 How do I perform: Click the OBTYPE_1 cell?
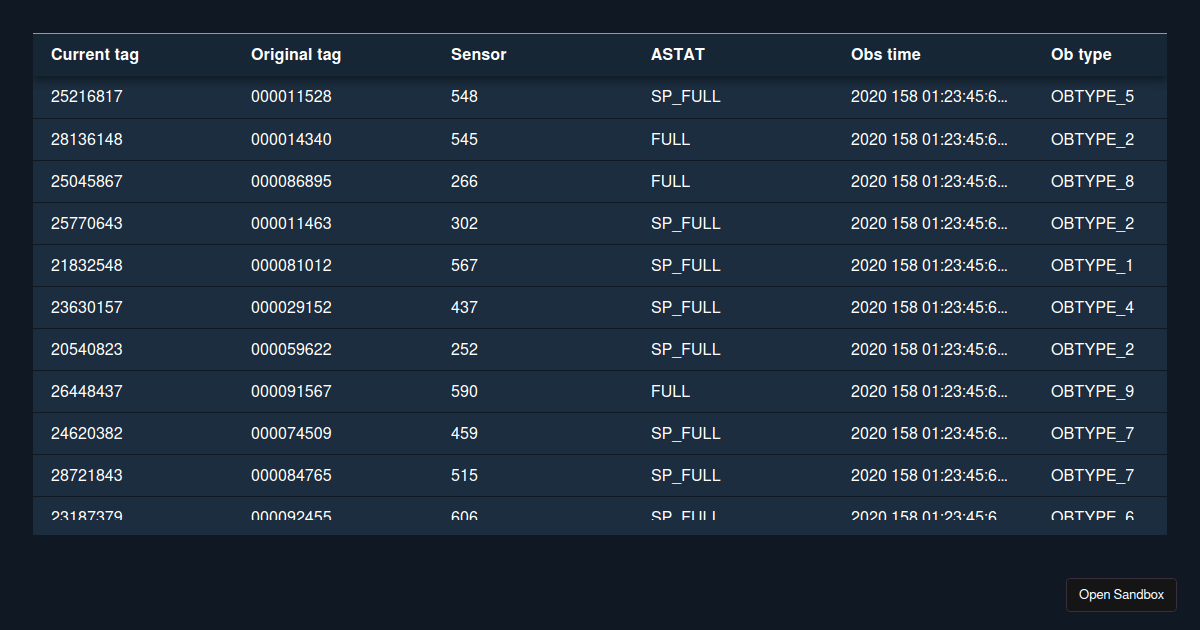(1092, 265)
